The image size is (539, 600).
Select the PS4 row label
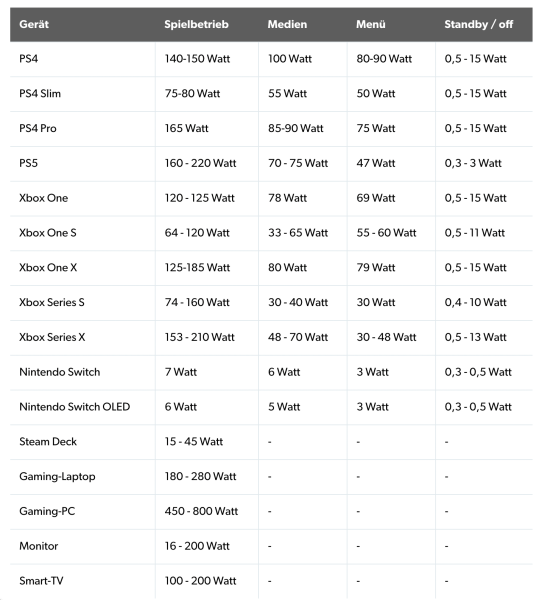29,59
